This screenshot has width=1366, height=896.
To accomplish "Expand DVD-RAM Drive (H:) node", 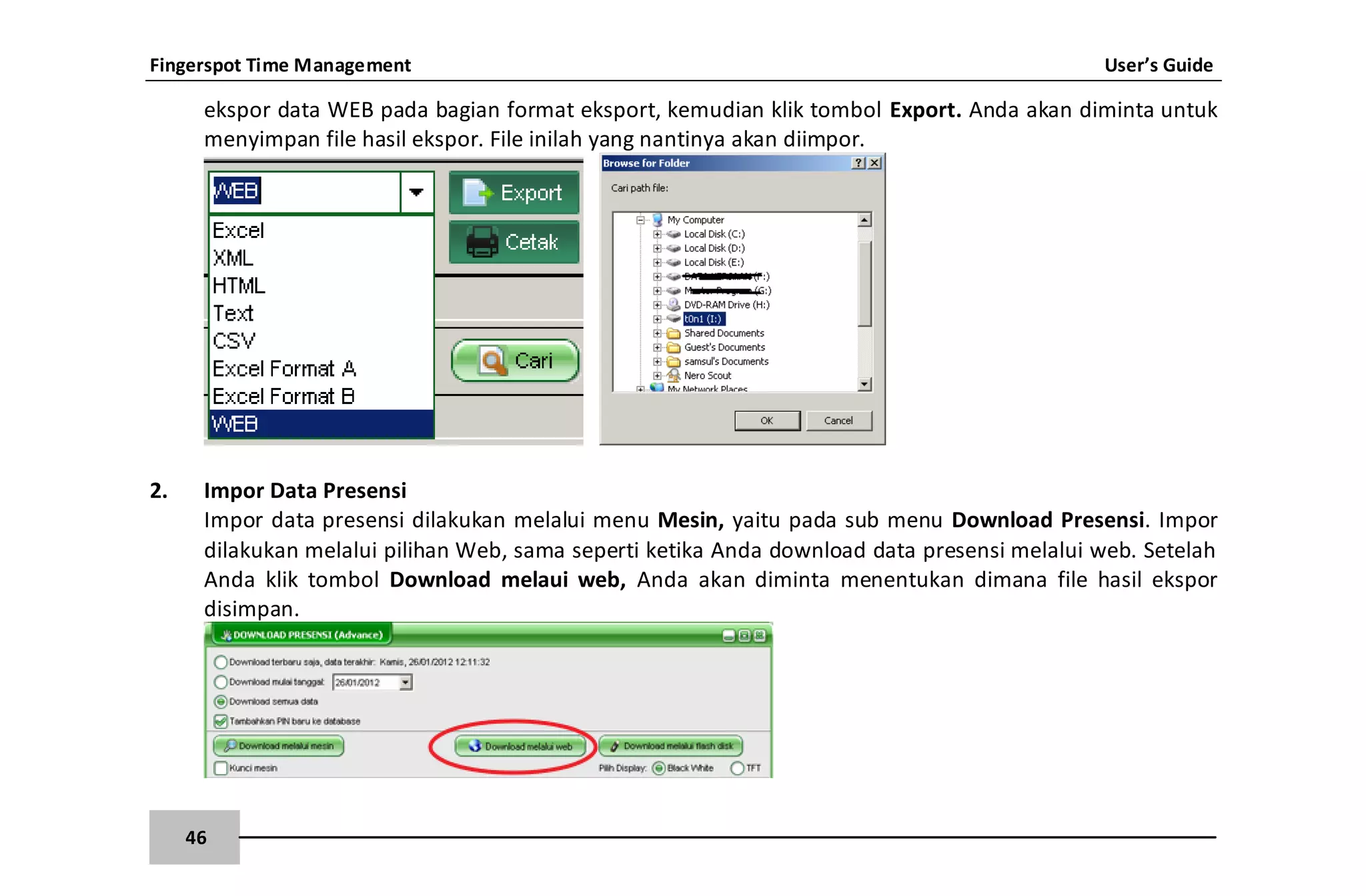I will (657, 305).
